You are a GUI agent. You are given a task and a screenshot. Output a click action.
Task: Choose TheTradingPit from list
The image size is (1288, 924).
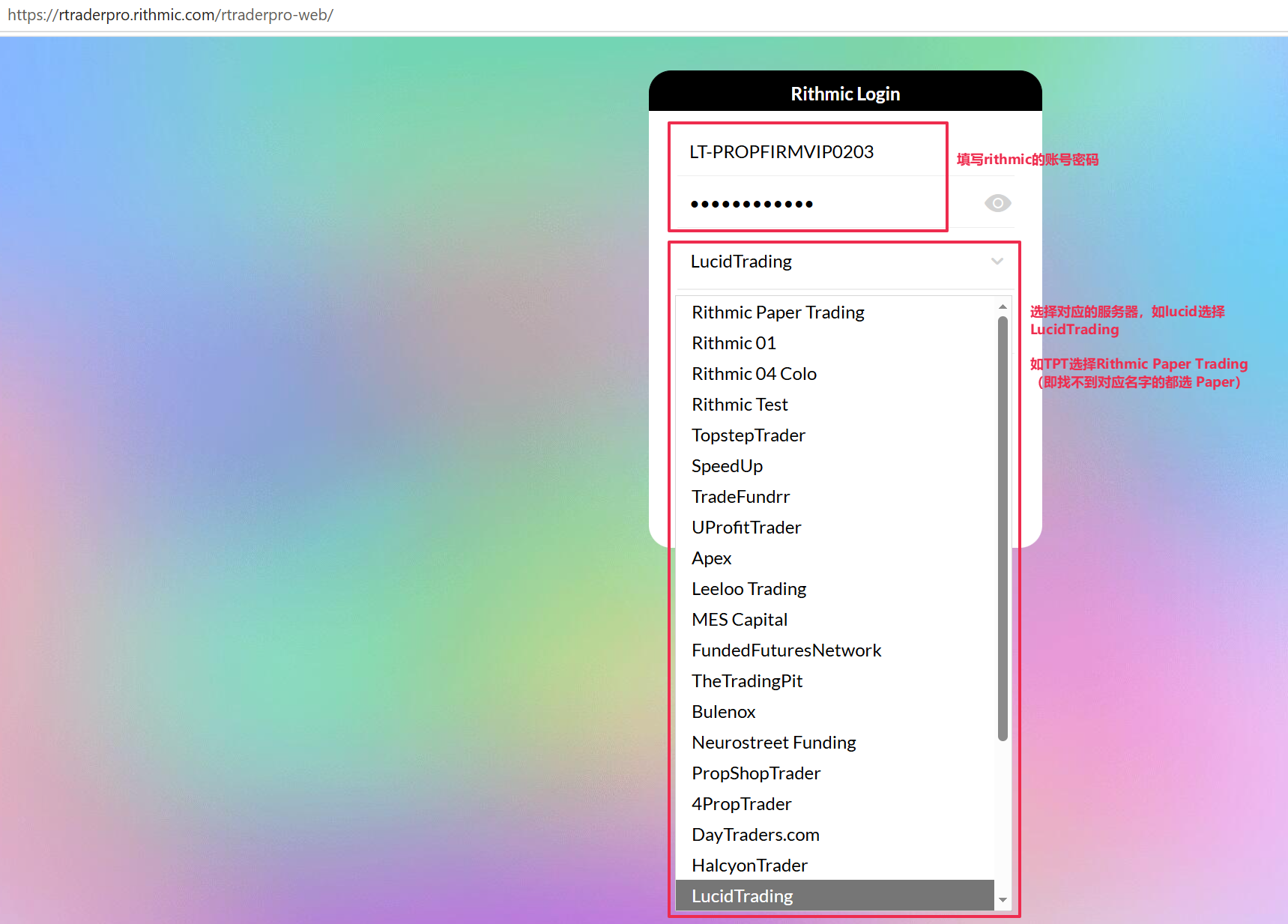835,681
